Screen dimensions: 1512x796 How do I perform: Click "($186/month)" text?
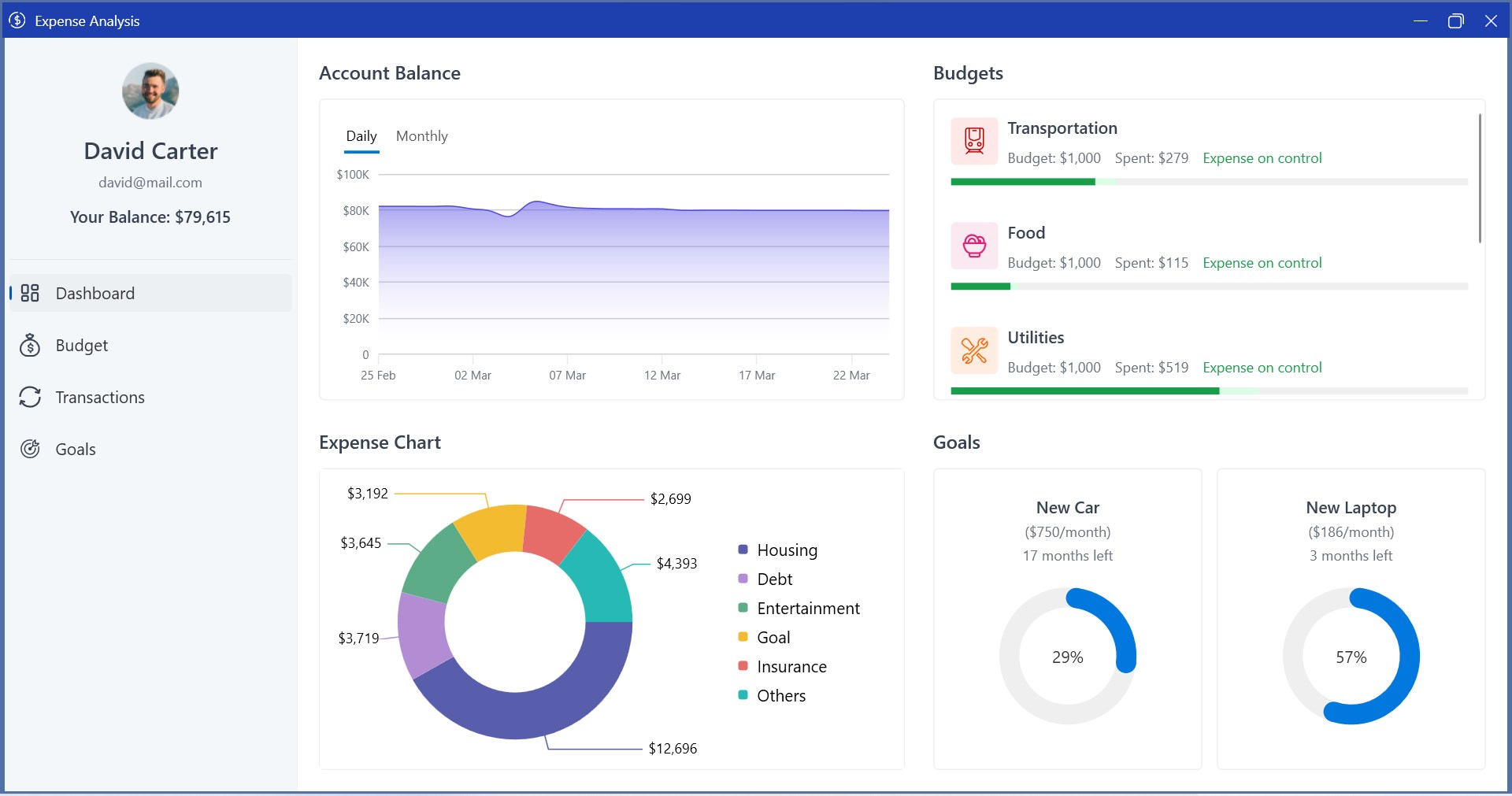click(x=1351, y=532)
